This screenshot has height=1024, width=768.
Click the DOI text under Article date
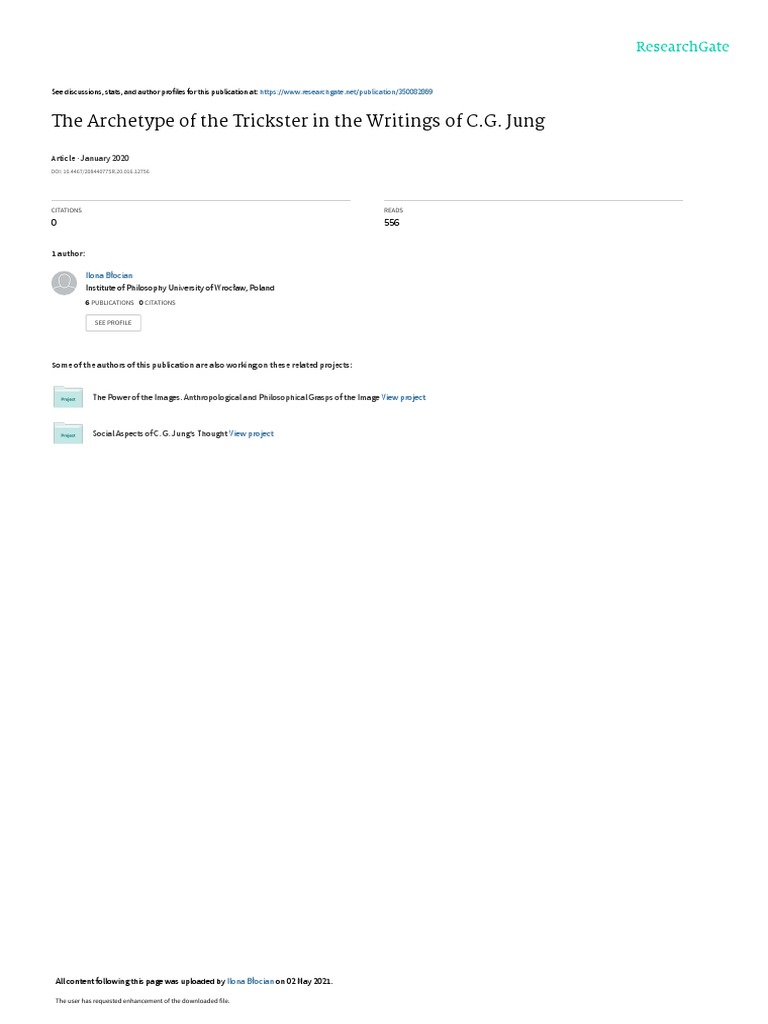tap(100, 172)
